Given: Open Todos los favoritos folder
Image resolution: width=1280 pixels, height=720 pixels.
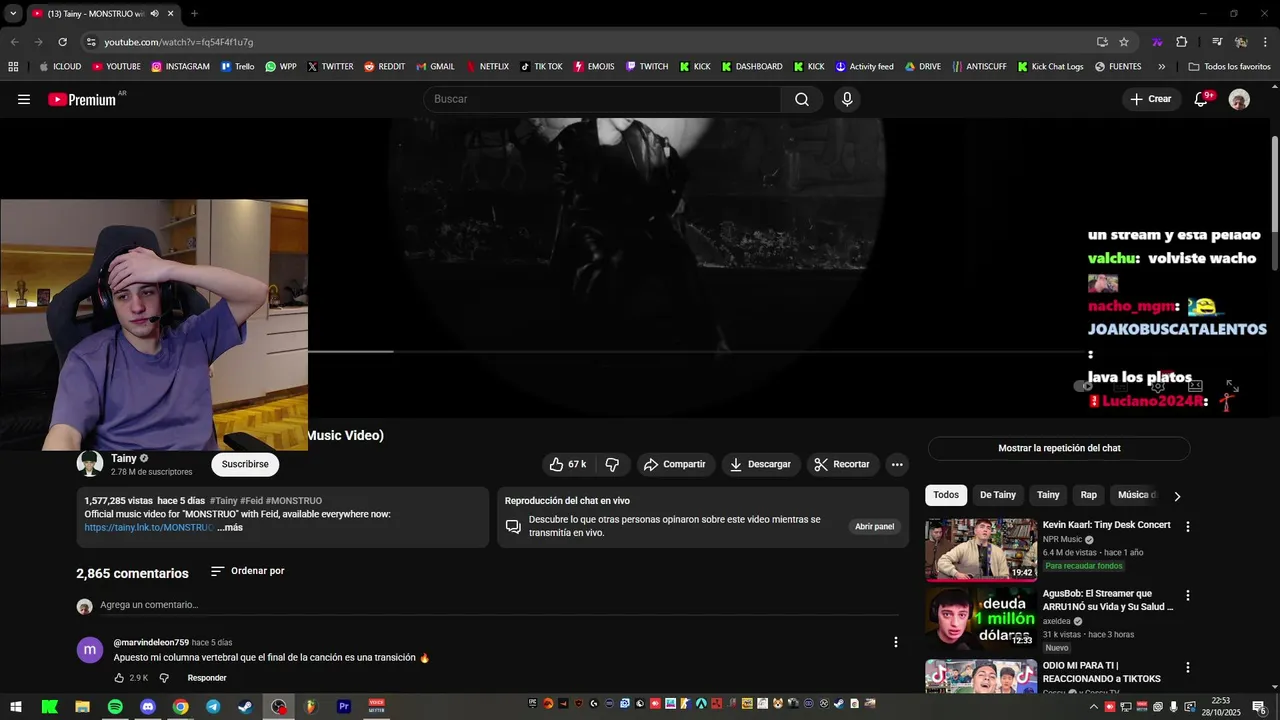Looking at the screenshot, I should (x=1229, y=67).
